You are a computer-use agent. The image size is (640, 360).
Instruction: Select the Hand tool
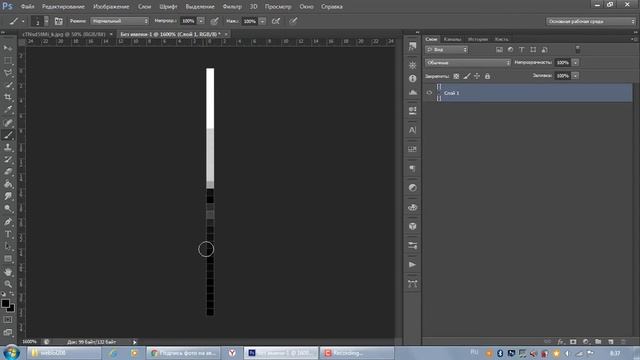[x=8, y=271]
